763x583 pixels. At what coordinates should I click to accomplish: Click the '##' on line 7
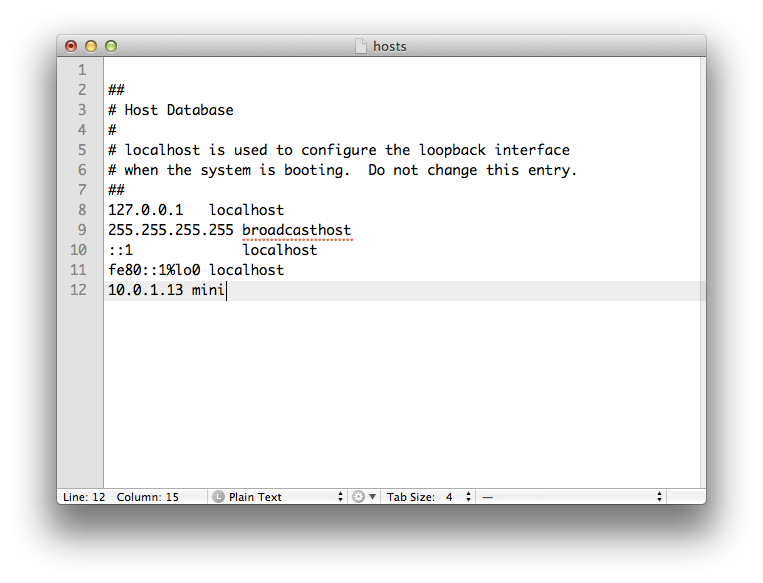tap(116, 190)
